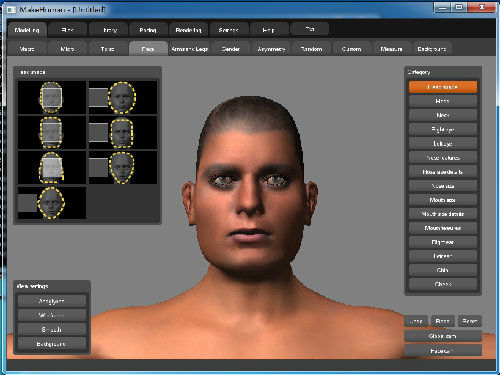Select the Macro modelling sub-tab

click(27, 49)
